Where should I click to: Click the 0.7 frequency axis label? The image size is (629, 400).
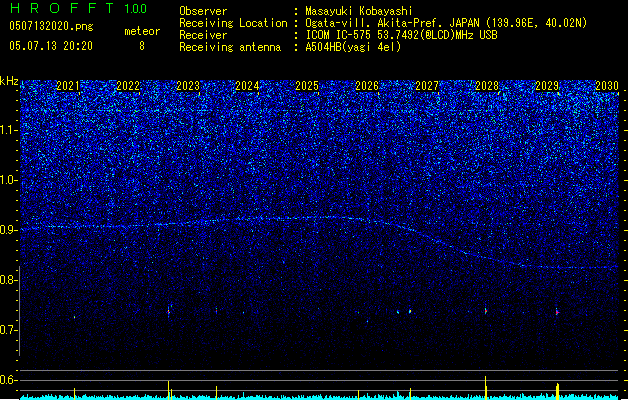[x=9, y=330]
